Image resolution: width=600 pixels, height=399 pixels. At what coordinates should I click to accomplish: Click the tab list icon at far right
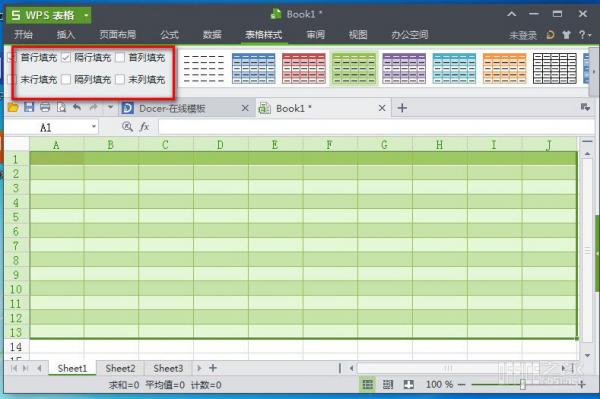click(x=585, y=107)
